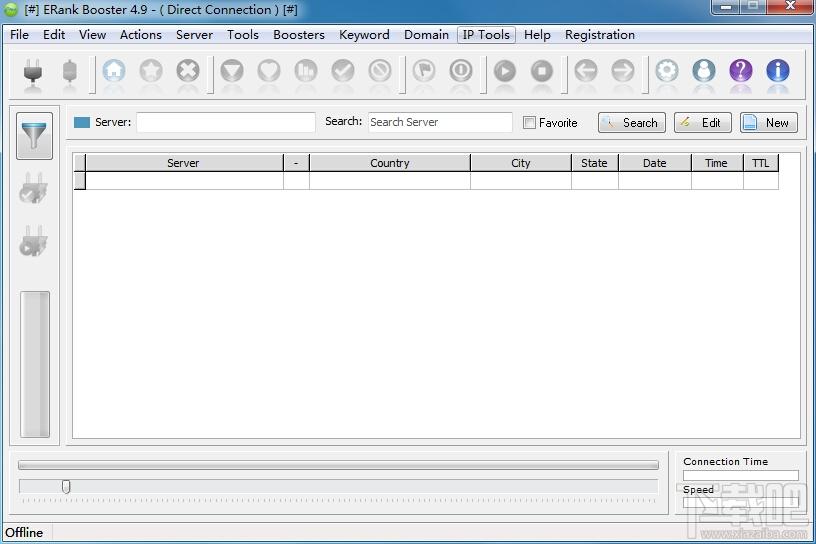816x544 pixels.
Task: Click the slider thumb at bottom
Action: click(x=66, y=486)
